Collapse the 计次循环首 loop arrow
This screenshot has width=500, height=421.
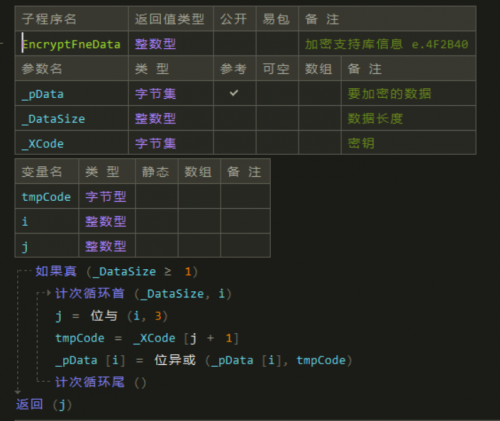coord(49,293)
